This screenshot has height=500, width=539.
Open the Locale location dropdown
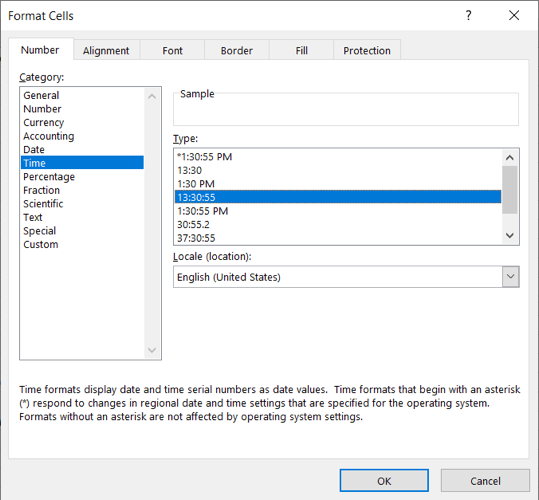[510, 277]
